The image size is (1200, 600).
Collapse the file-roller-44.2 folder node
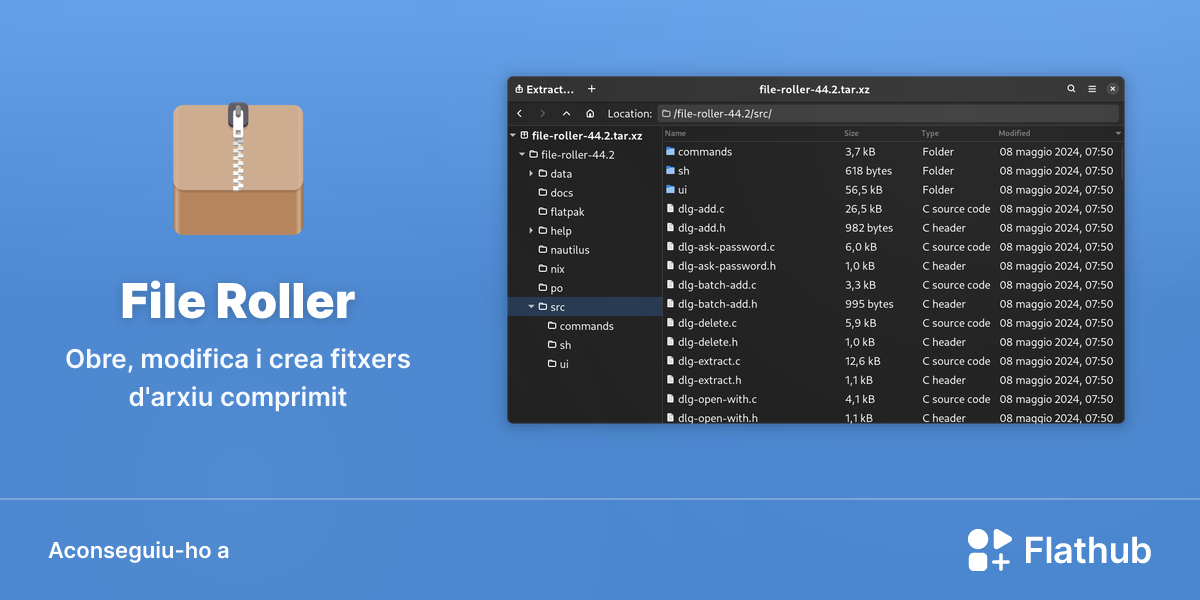[521, 155]
